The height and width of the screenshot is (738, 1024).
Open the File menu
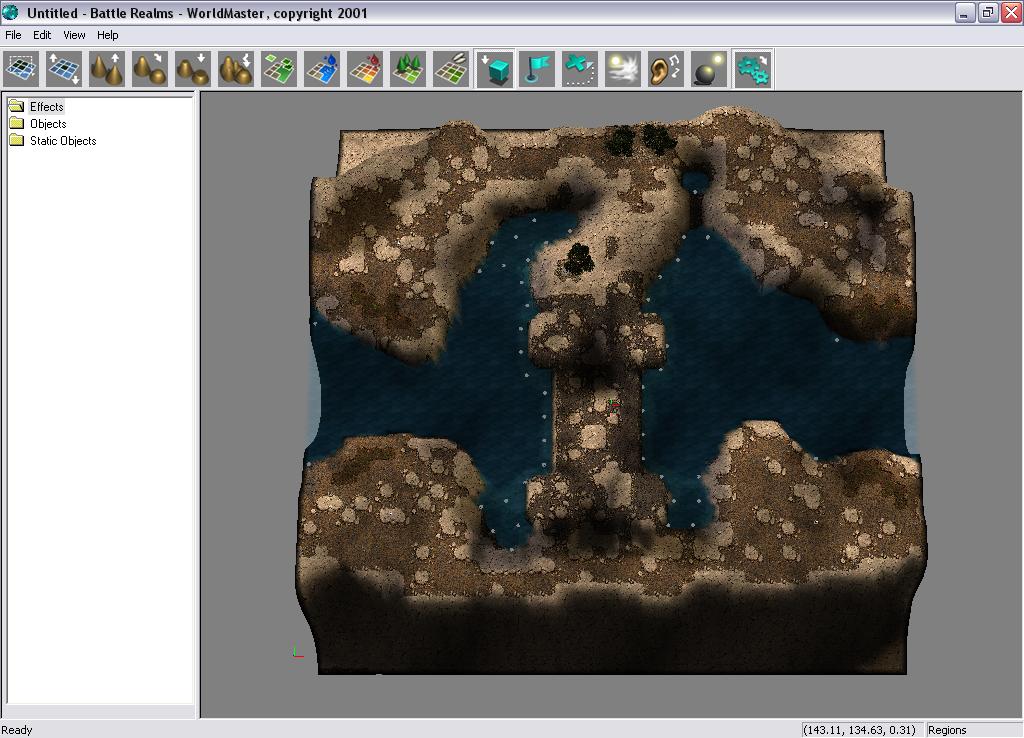pos(14,35)
